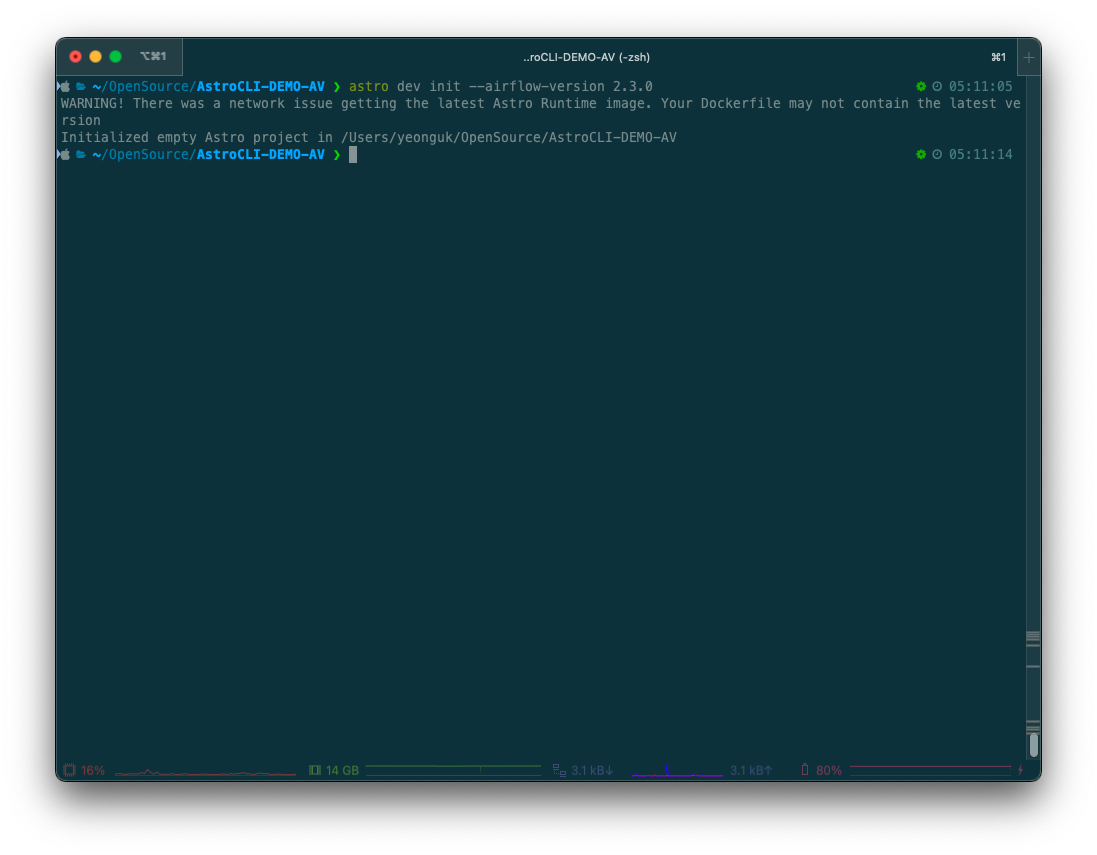Close the terminal window with the red button
Image resolution: width=1097 pixels, height=855 pixels.
click(x=76, y=57)
